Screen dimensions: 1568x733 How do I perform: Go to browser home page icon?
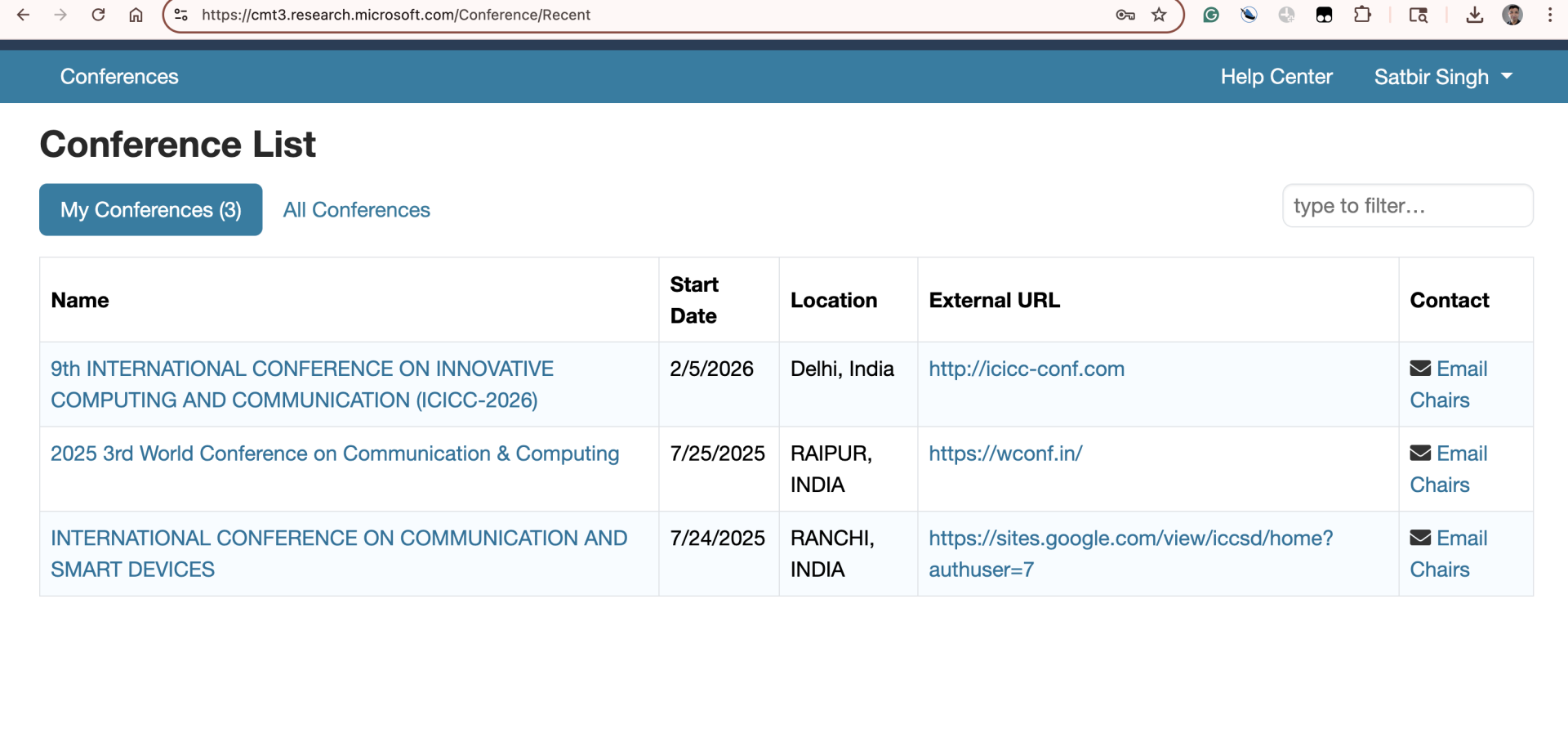coord(136,15)
